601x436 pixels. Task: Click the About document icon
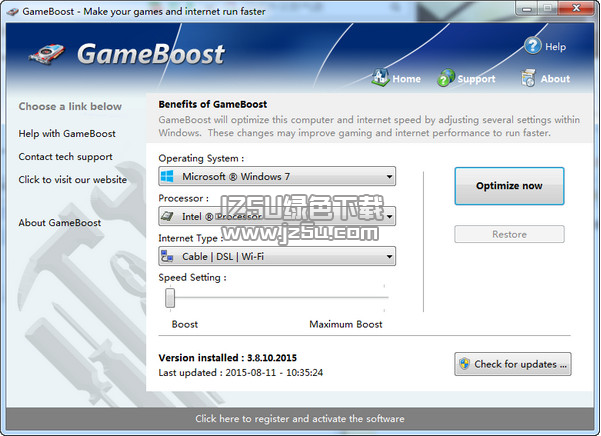coord(528,78)
